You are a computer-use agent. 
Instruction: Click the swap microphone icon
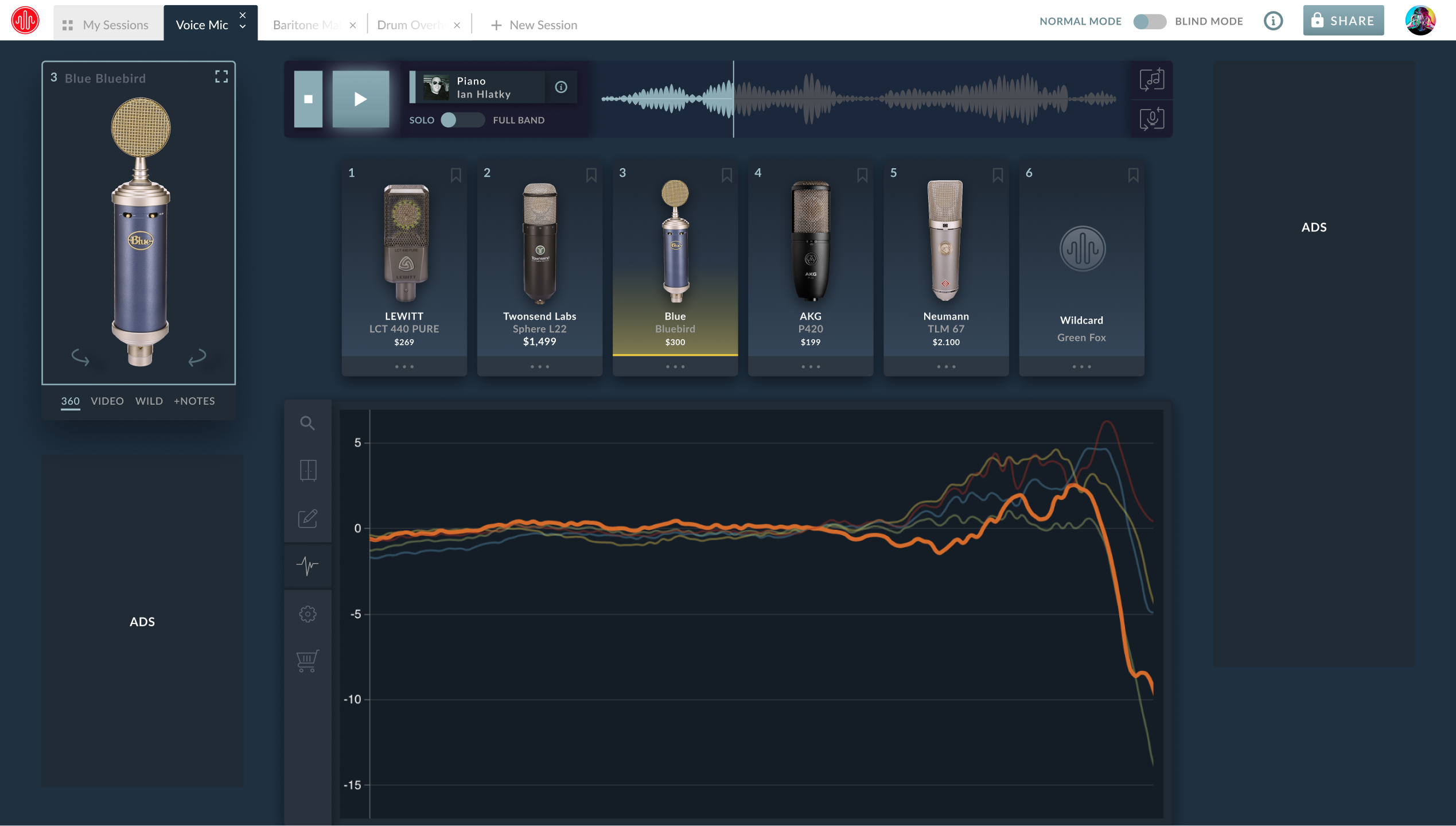[1151, 119]
